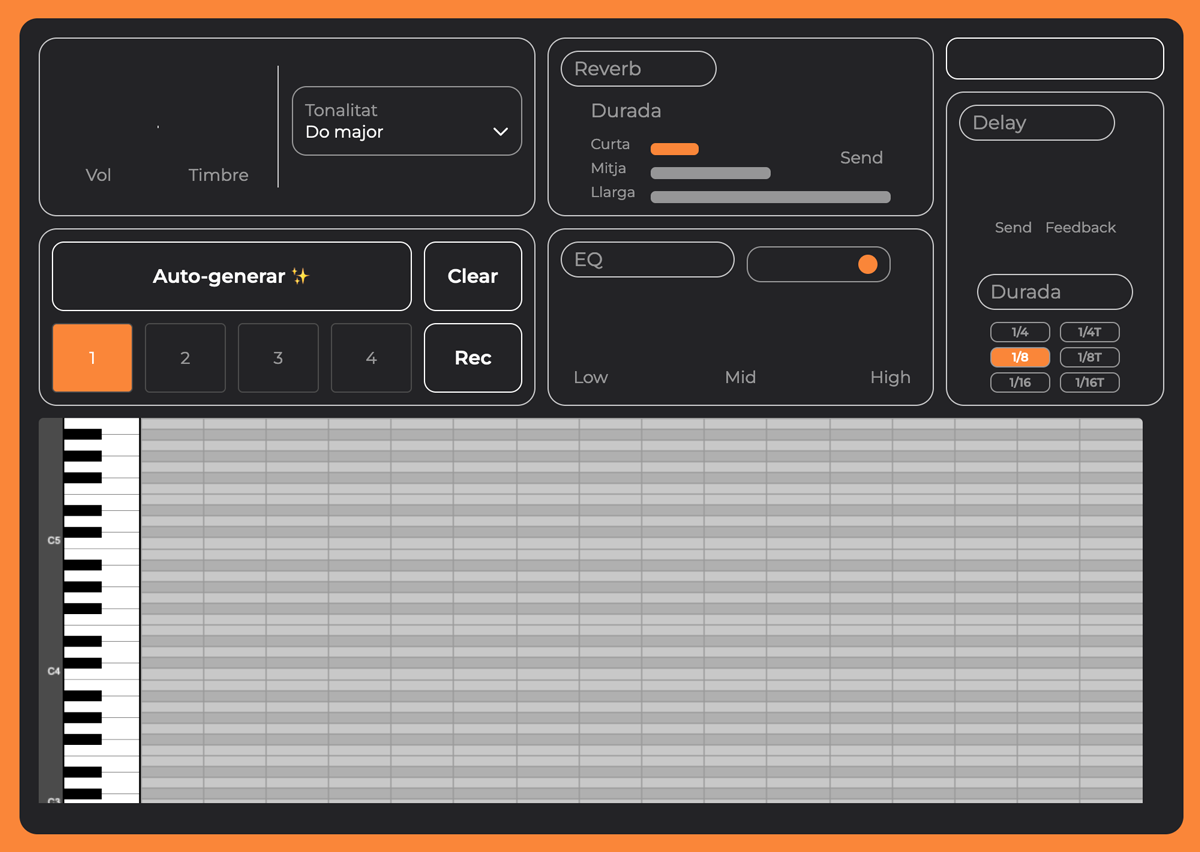Click the empty box above Delay panel
Image resolution: width=1200 pixels, height=852 pixels.
click(x=1054, y=58)
